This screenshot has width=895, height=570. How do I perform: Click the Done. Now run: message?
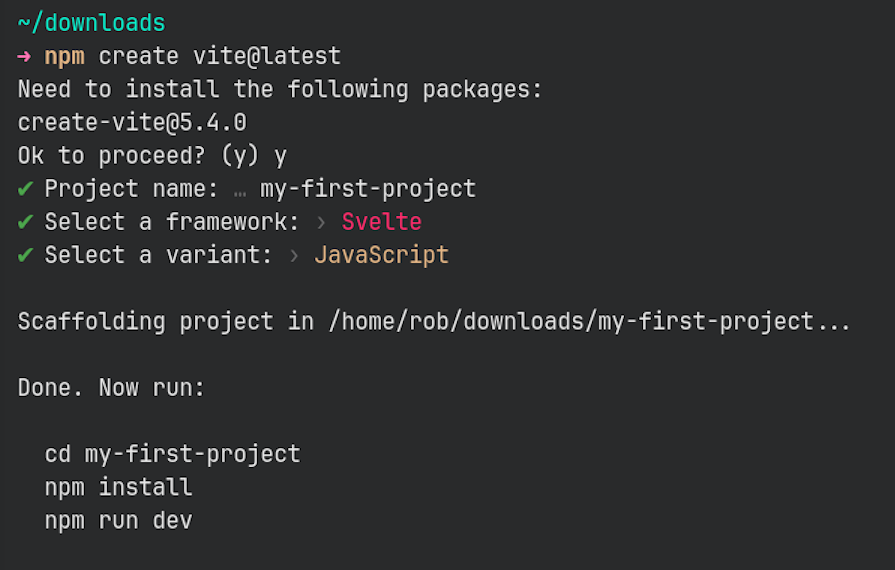coord(111,387)
